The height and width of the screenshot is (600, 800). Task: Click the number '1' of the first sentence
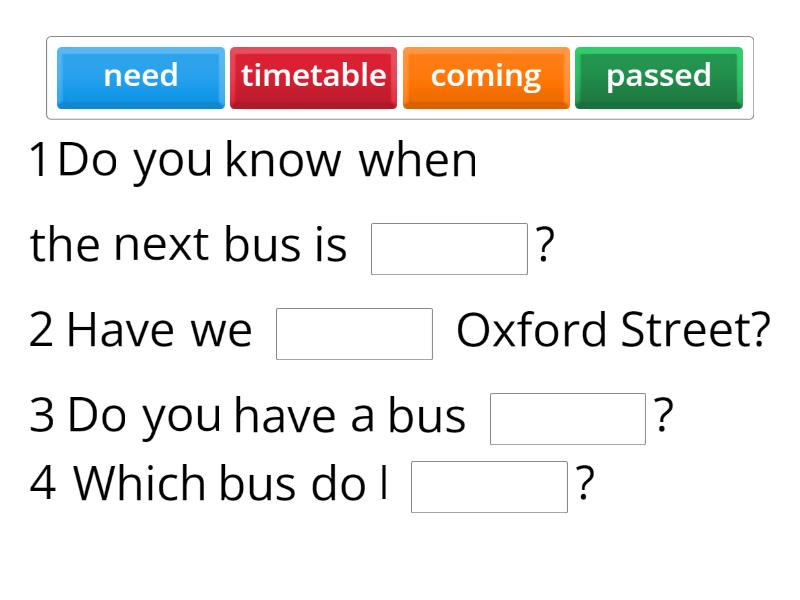(x=38, y=160)
